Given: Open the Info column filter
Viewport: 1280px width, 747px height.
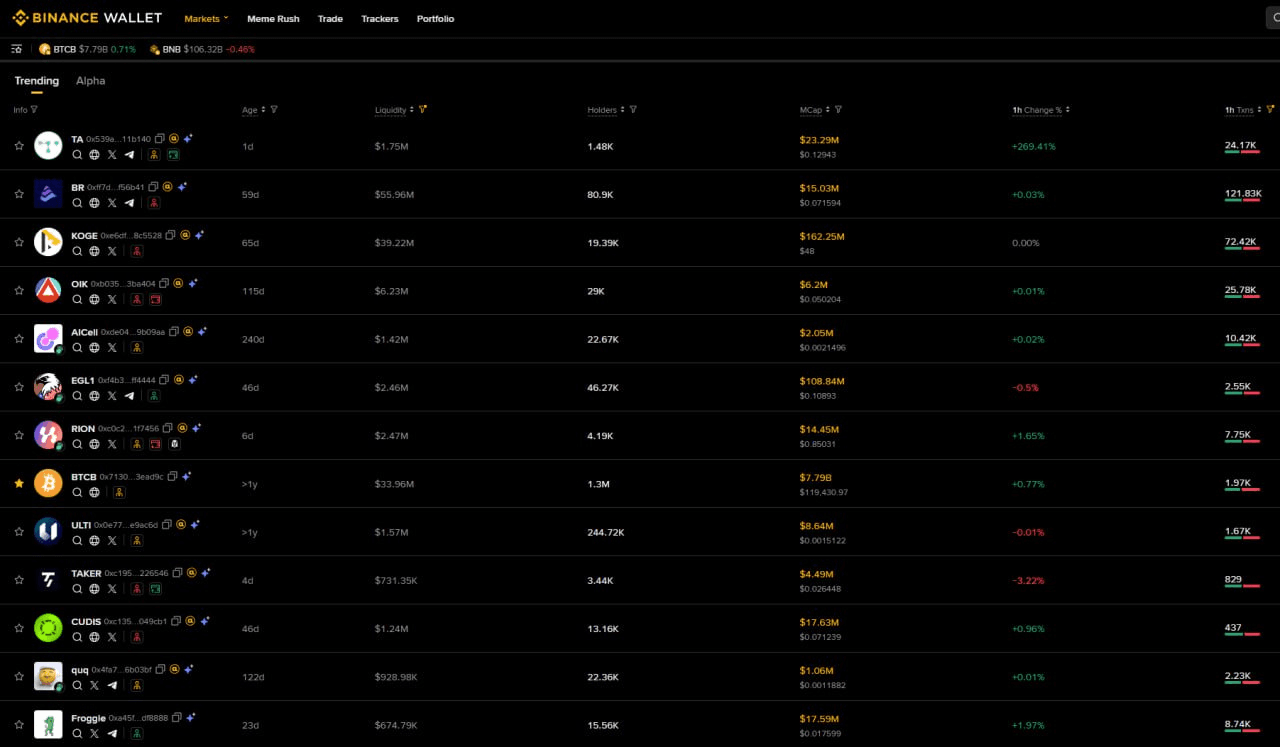Looking at the screenshot, I should pyautogui.click(x=34, y=110).
